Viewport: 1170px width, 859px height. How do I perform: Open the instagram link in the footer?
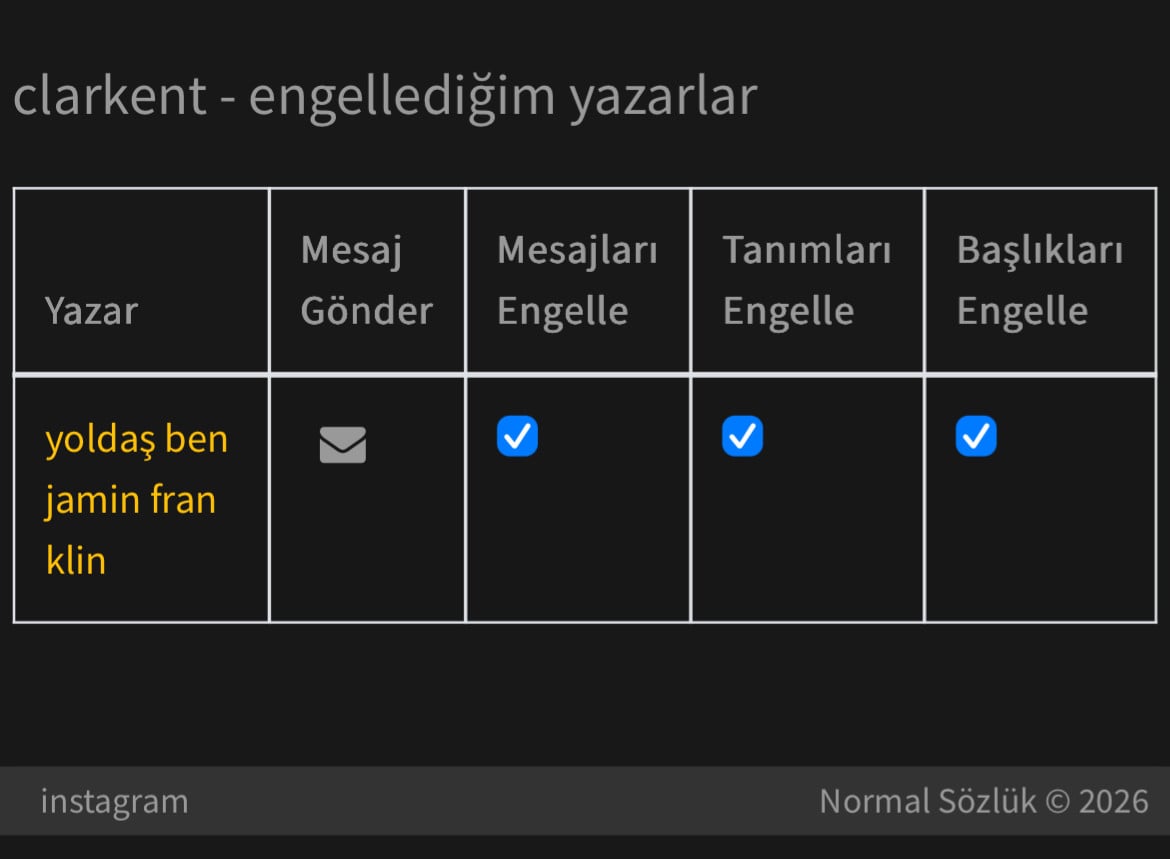[114, 801]
